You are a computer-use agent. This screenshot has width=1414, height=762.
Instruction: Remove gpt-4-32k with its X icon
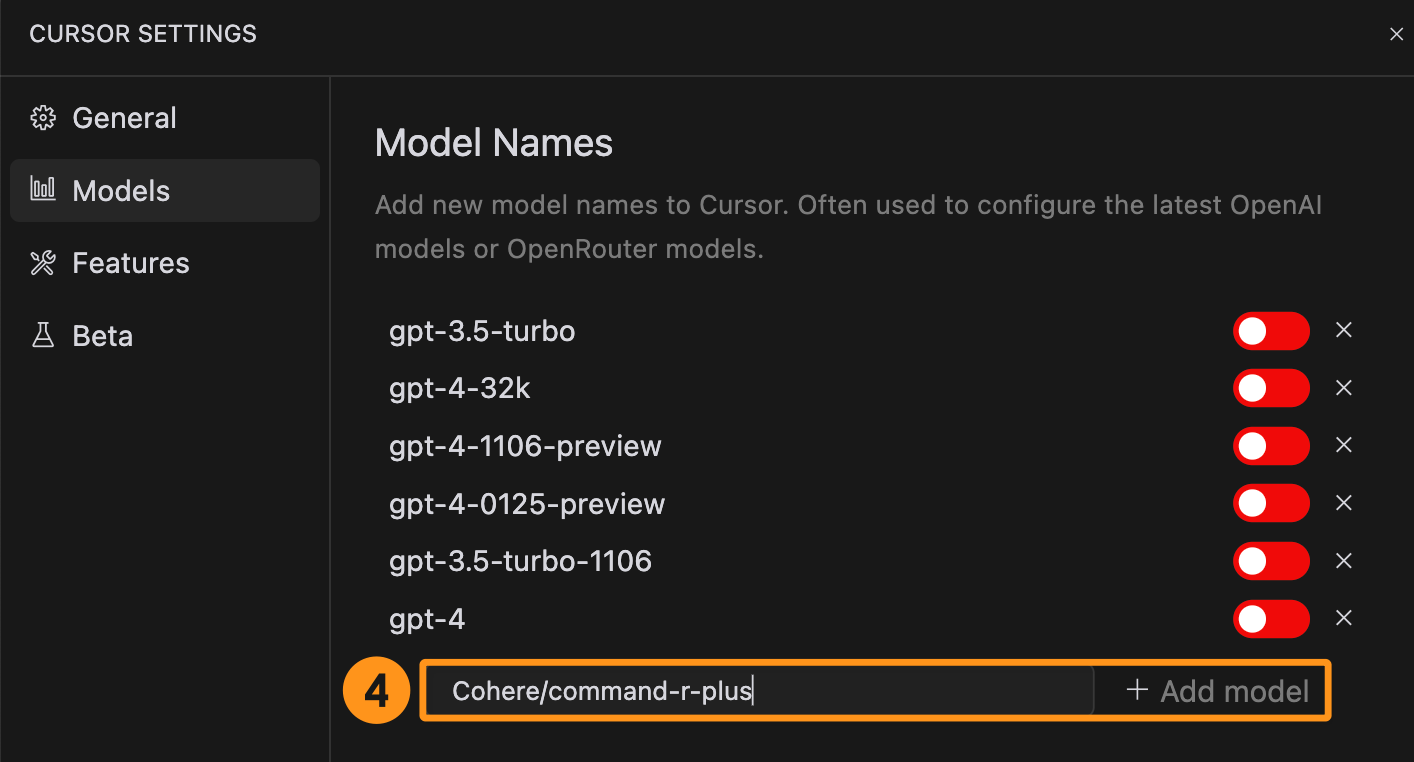coord(1344,388)
